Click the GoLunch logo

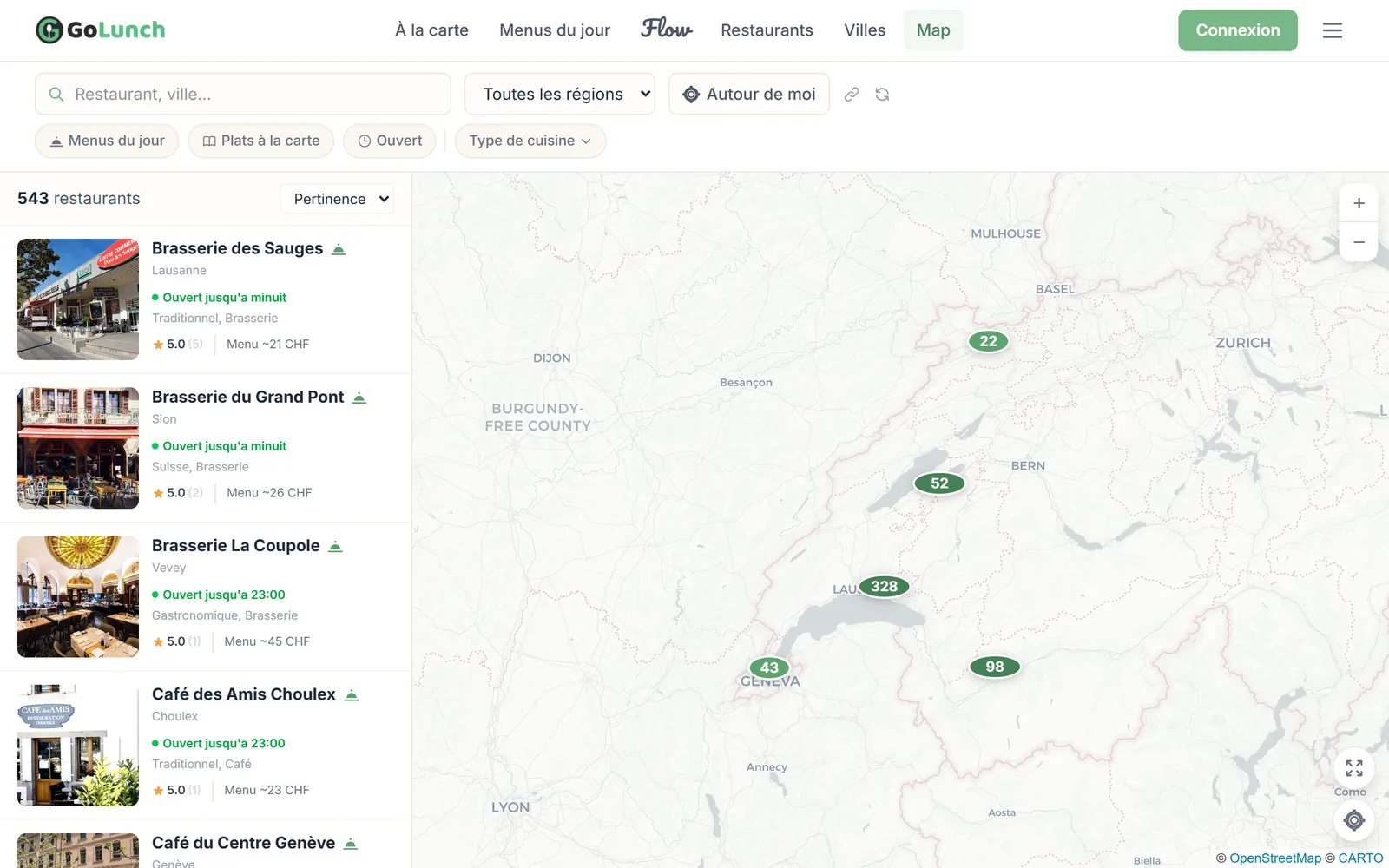(x=101, y=30)
